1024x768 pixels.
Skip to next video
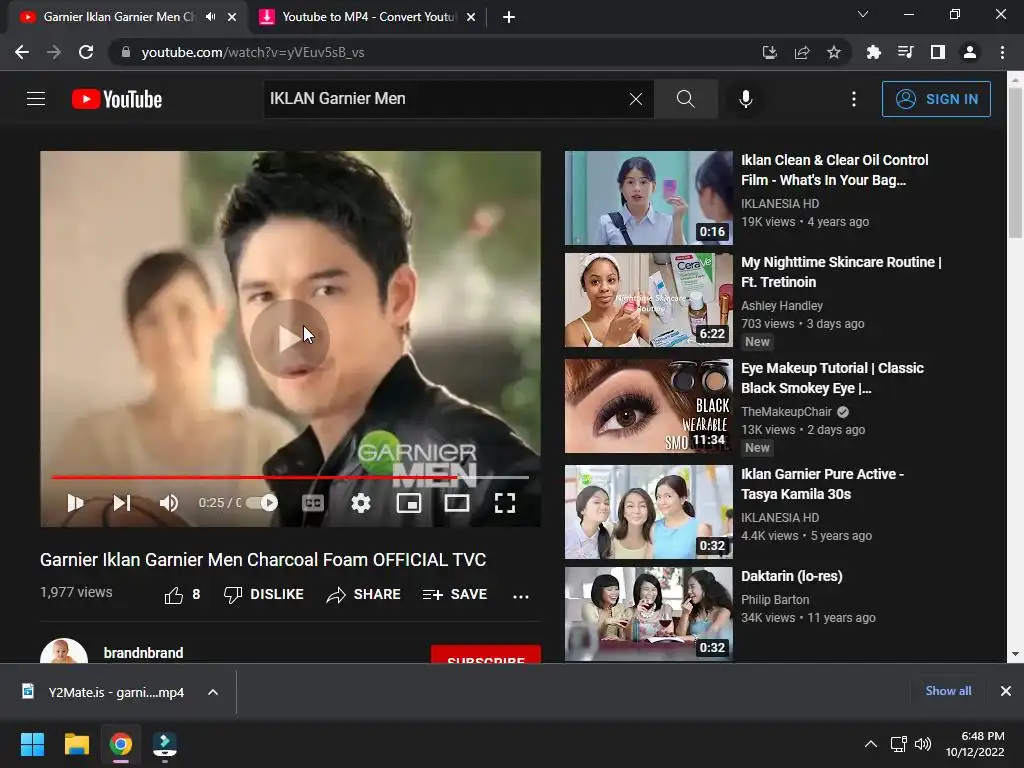click(122, 503)
